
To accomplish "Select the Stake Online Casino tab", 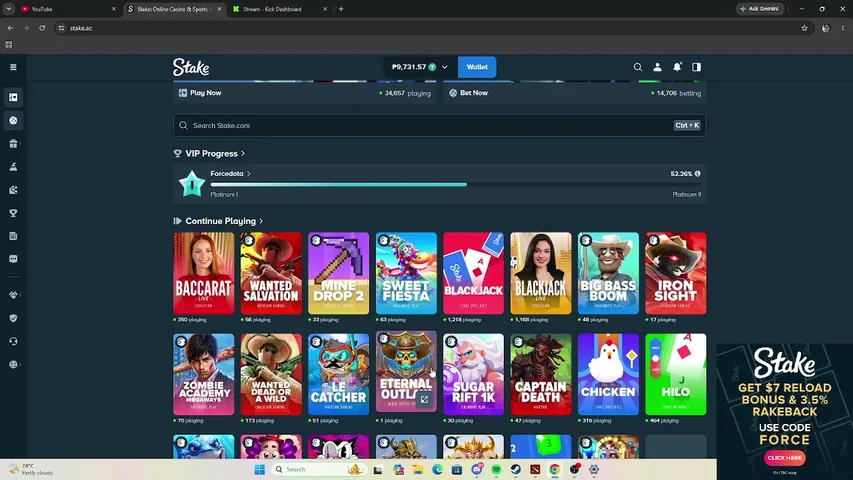I will (x=174, y=9).
